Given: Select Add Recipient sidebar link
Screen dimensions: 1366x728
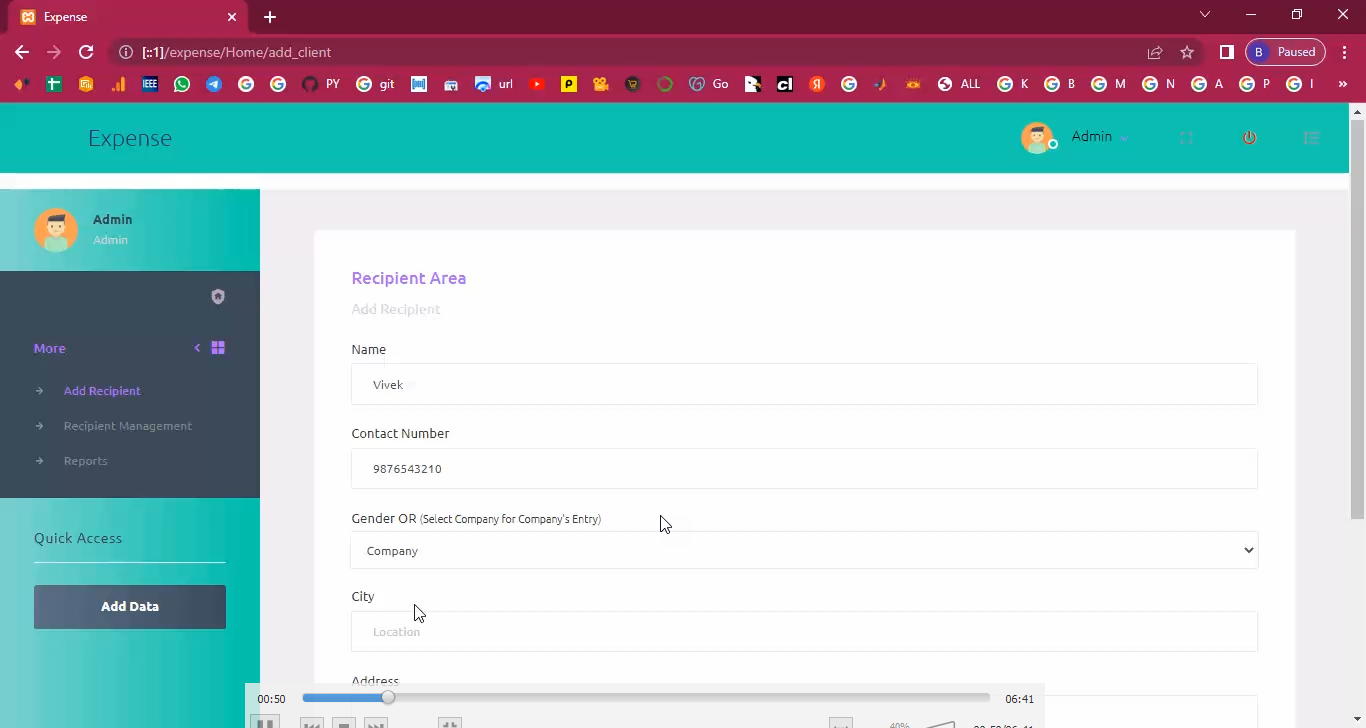Looking at the screenshot, I should 102,391.
